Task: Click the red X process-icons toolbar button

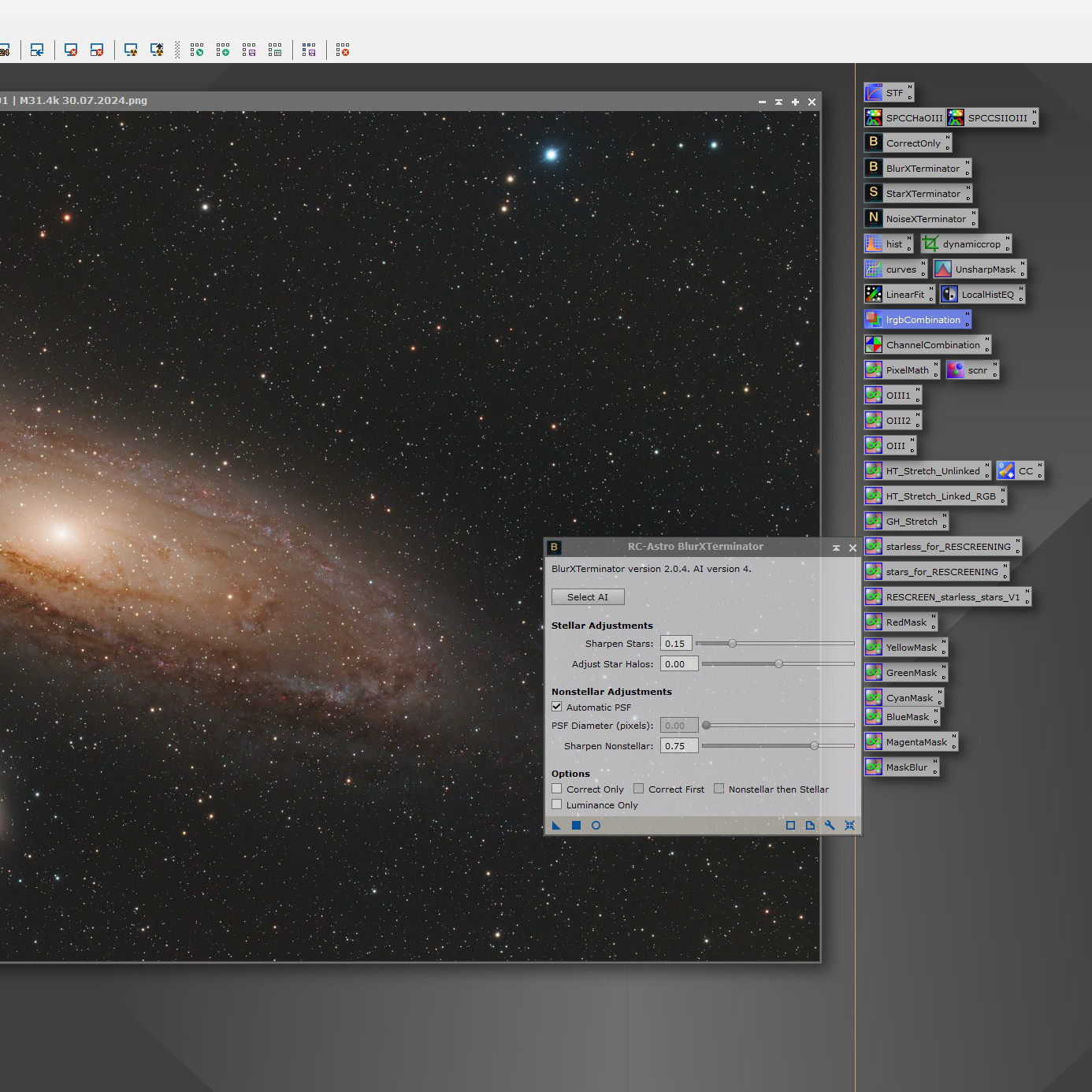Action: click(x=343, y=50)
